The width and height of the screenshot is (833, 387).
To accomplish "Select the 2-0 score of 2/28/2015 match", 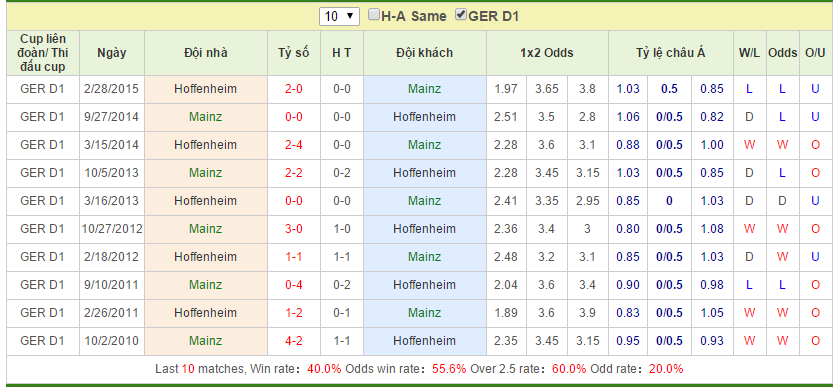I will (x=294, y=89).
